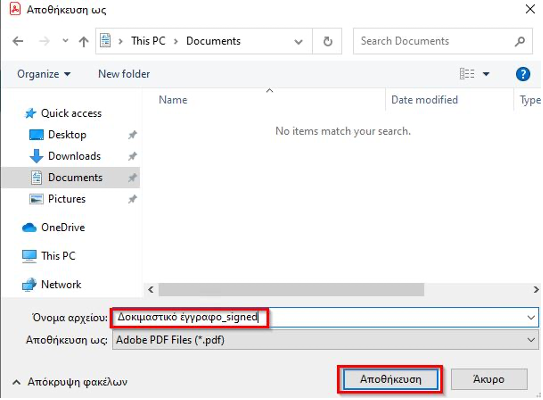Screen dimensions: 543x400
Task: Click the Άκυρο cancel button
Action: pos(489,380)
